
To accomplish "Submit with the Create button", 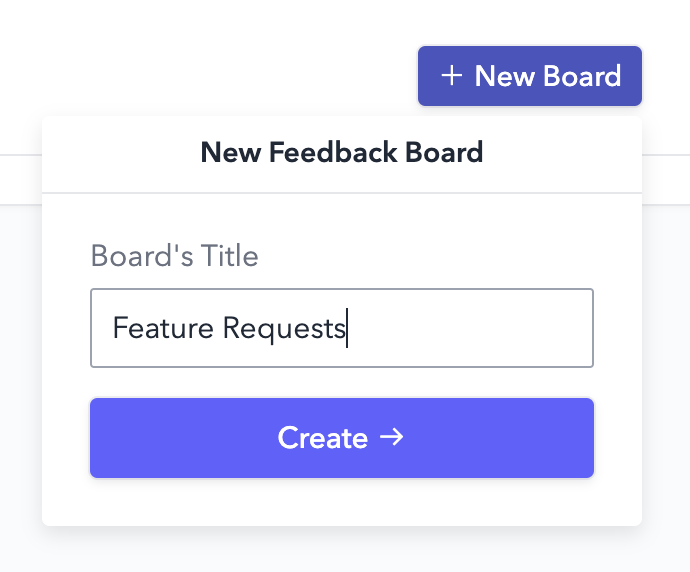I will tap(342, 438).
